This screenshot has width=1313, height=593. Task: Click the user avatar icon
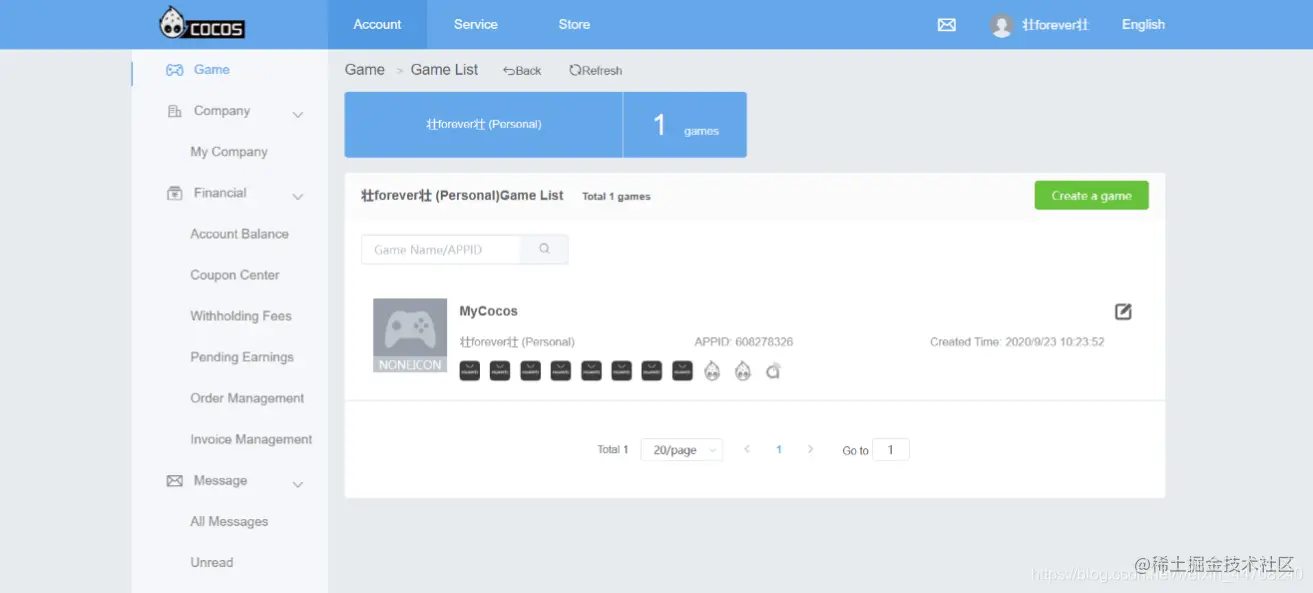[x=1002, y=25]
